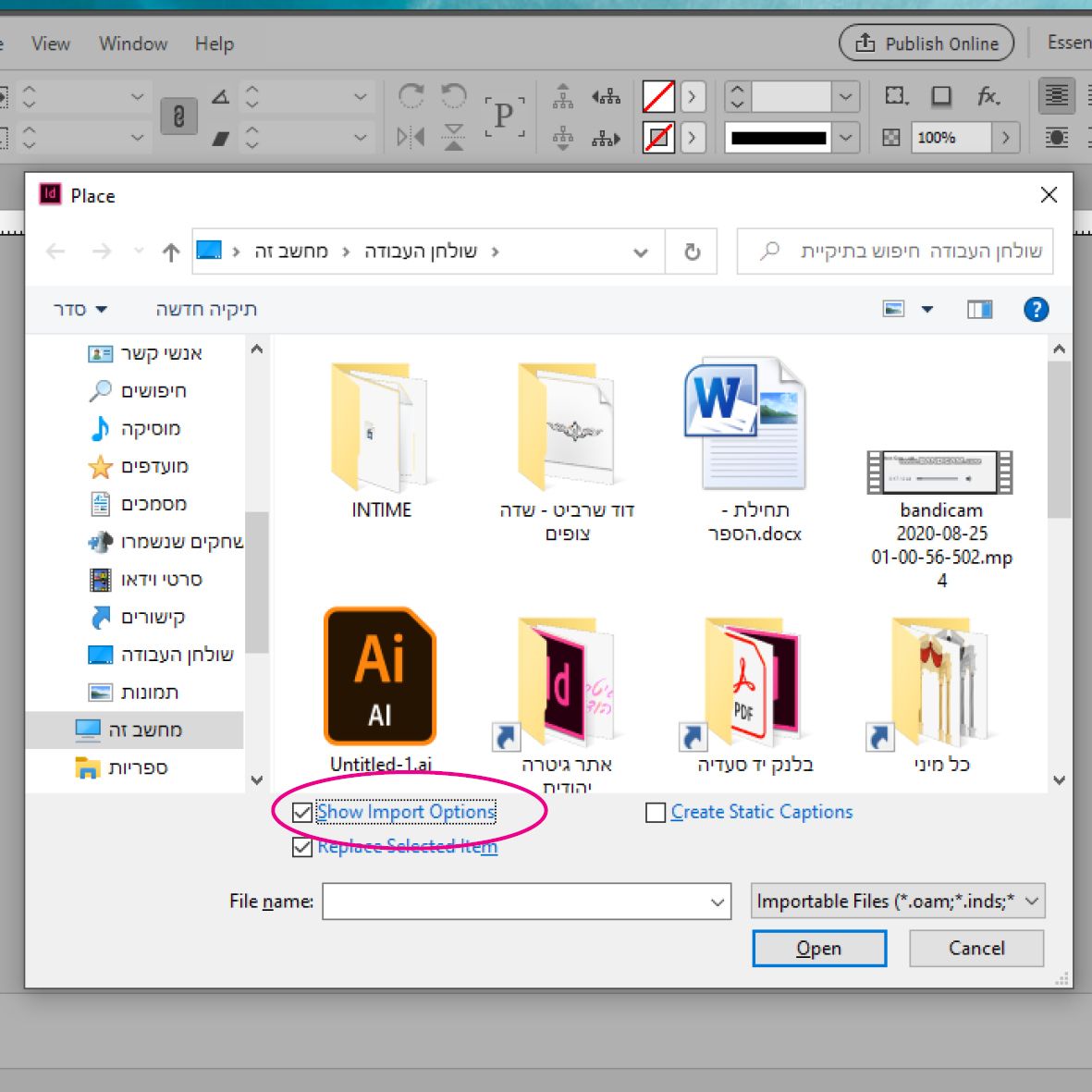Screen dimensions: 1092x1092
Task: Expand the opacity slider arrow
Action: 1005,137
